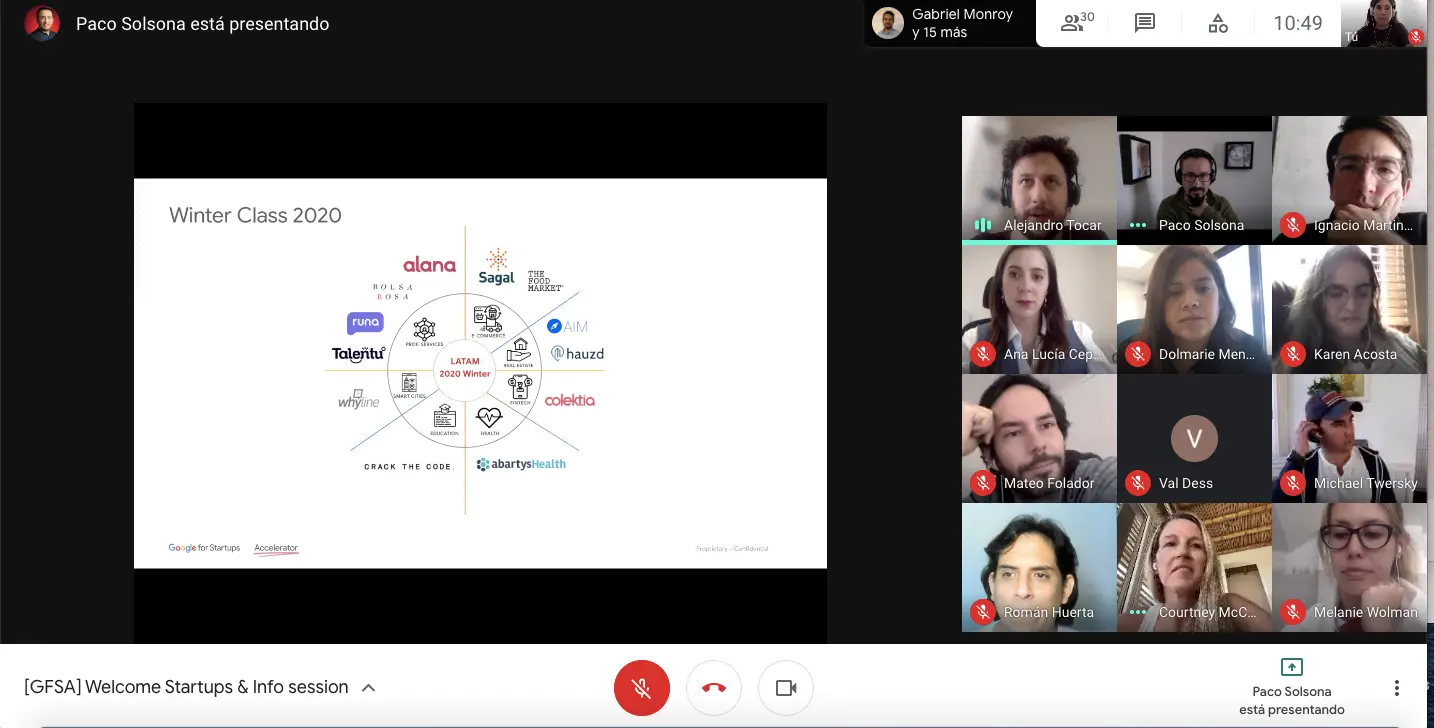Click the meeting title GFSA Welcome Startups

pos(186,687)
